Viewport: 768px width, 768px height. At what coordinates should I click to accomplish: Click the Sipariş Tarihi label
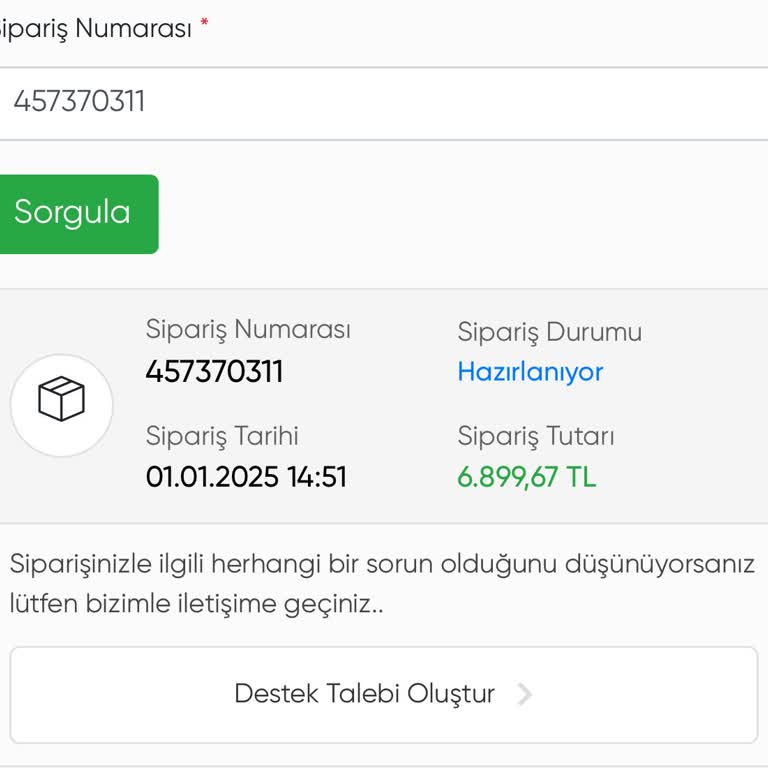click(x=222, y=435)
